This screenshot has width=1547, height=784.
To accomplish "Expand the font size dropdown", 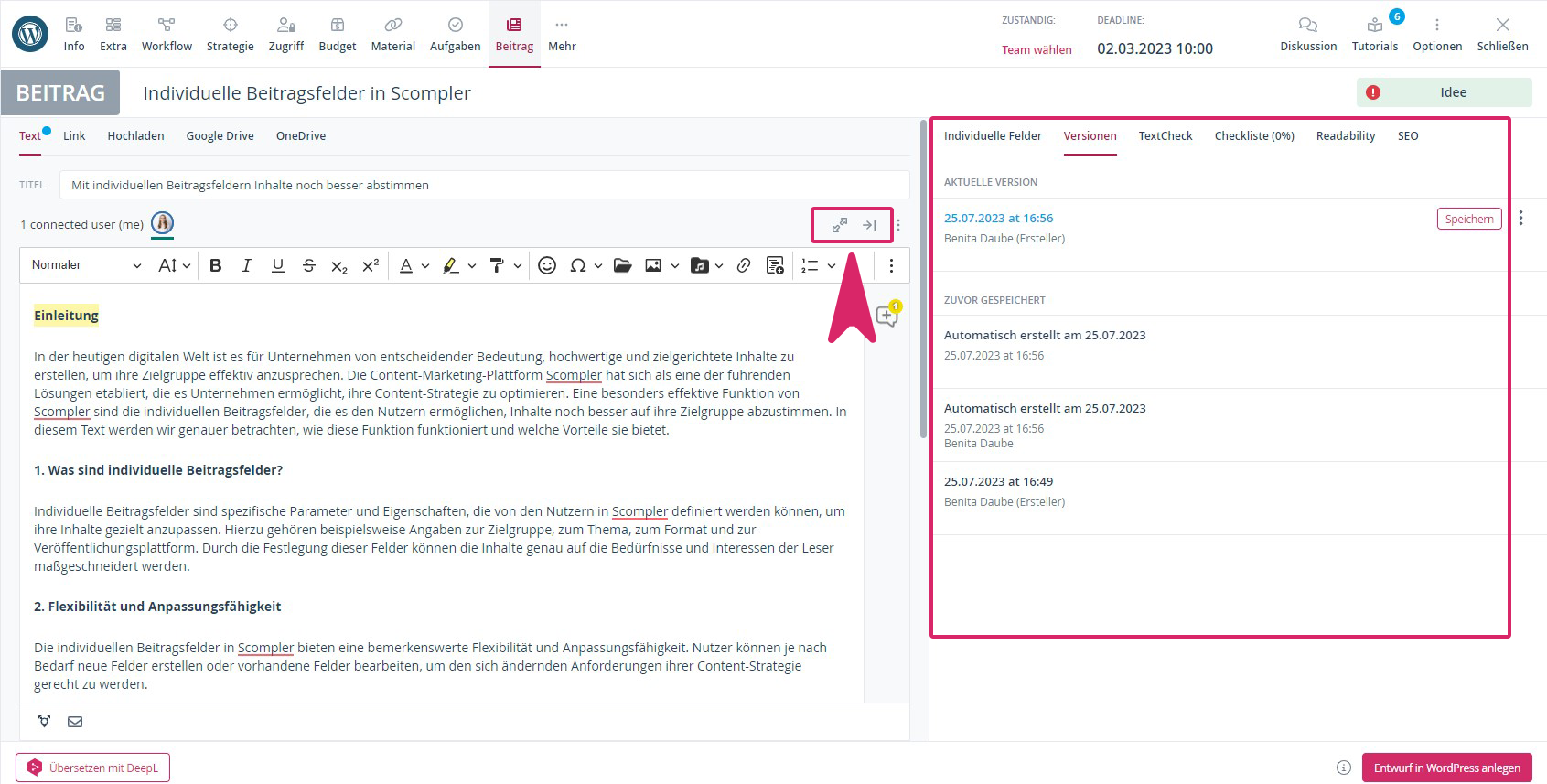I will point(174,265).
